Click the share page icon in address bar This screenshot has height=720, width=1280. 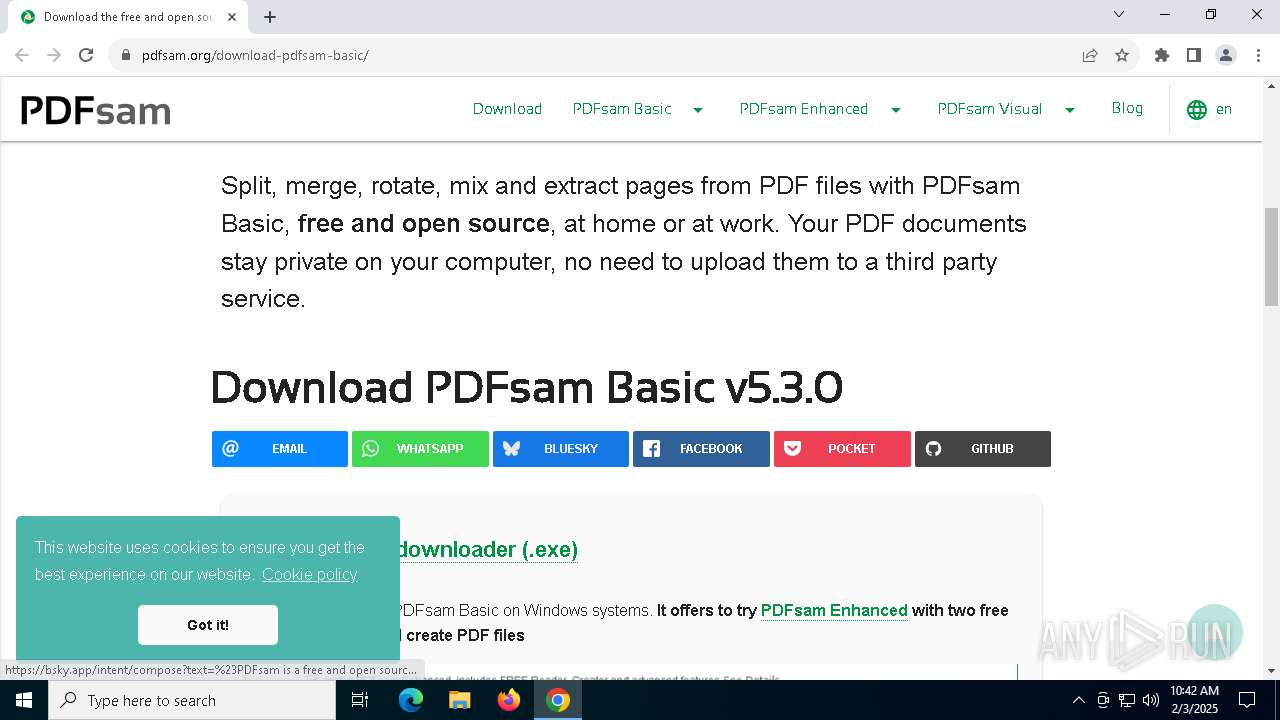1090,55
